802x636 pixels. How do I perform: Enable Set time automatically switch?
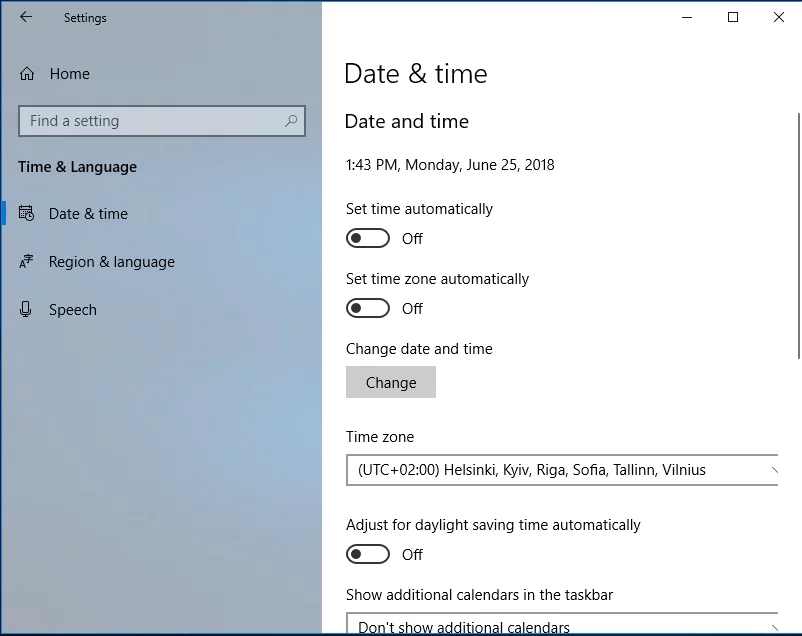367,238
